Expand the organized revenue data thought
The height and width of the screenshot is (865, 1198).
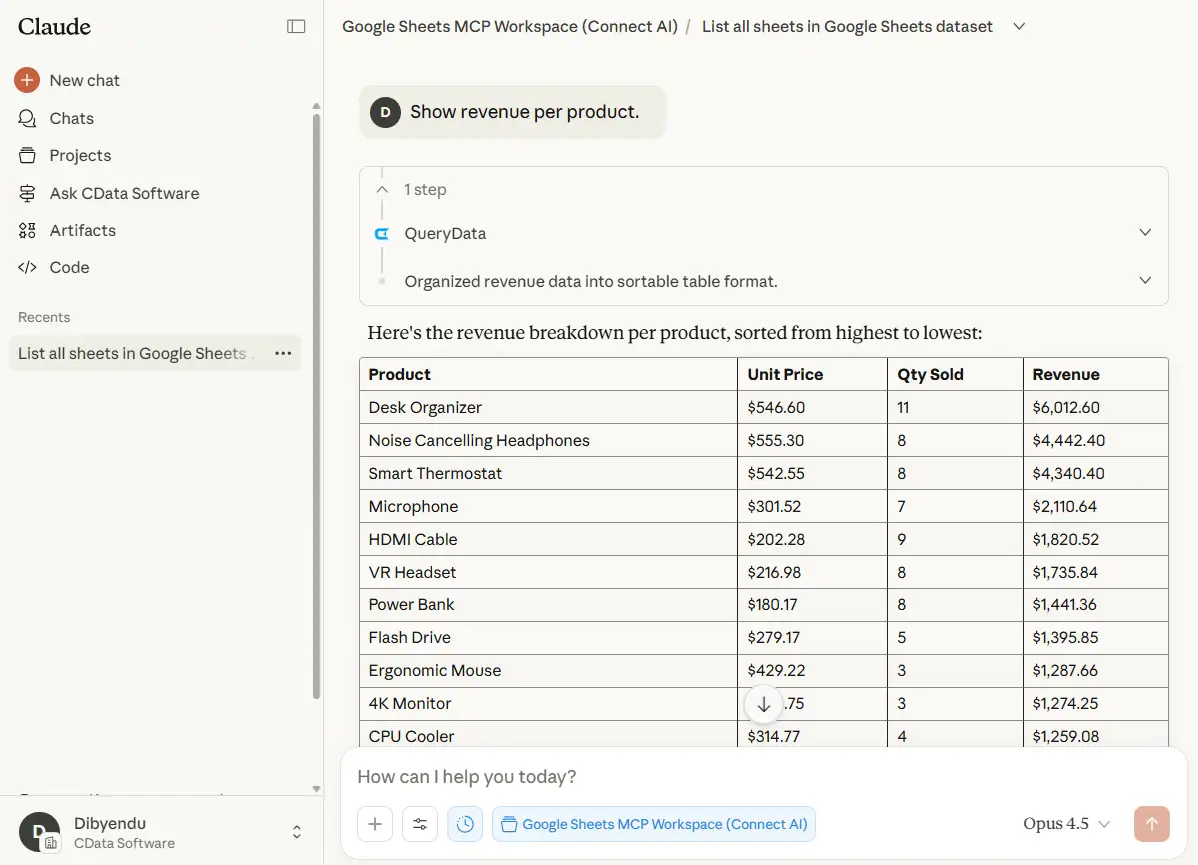(1145, 280)
